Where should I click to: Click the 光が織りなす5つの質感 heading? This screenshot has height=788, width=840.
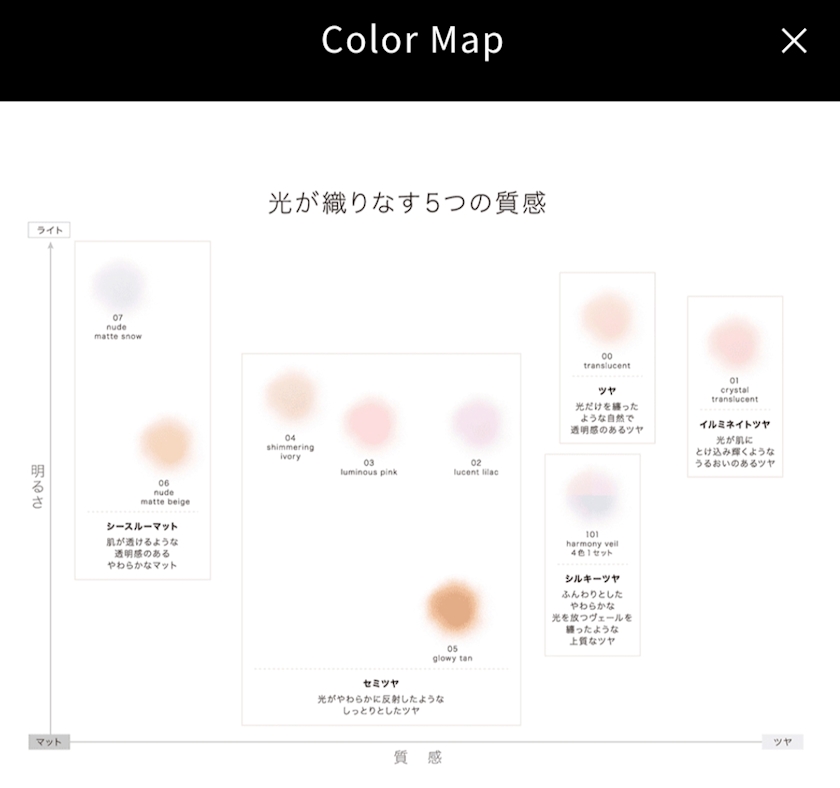coord(407,203)
